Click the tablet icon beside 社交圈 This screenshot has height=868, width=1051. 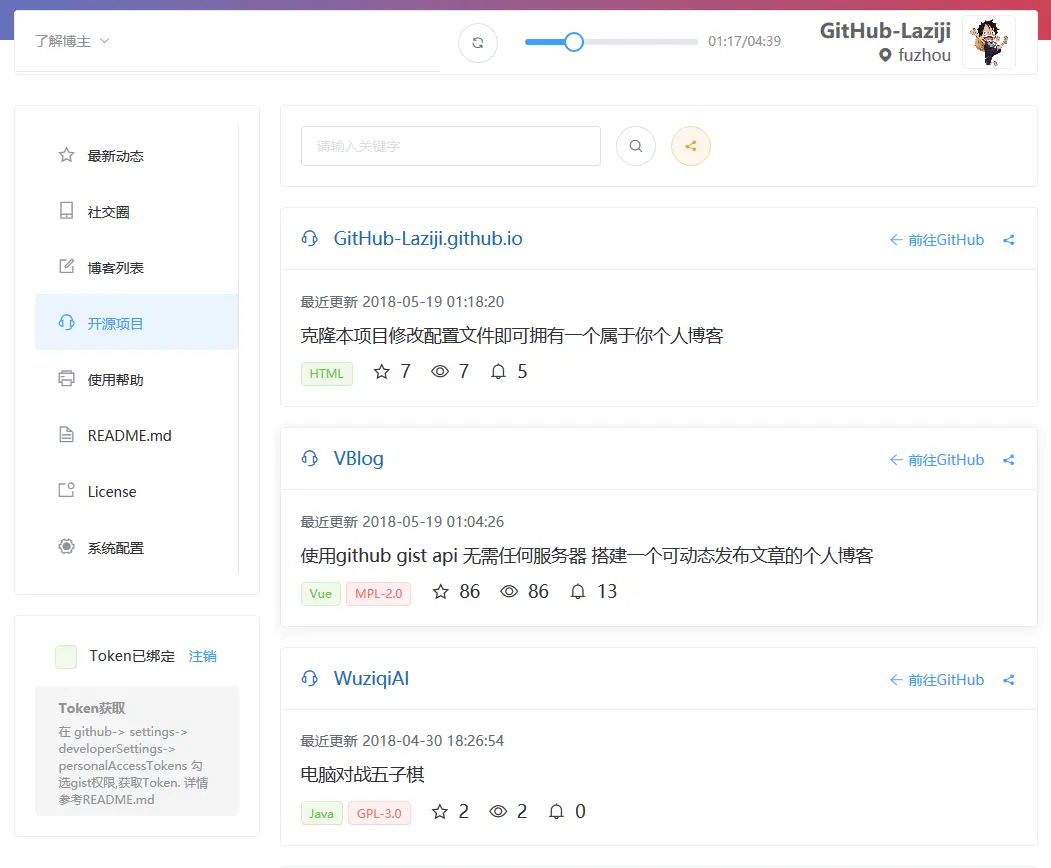[66, 210]
